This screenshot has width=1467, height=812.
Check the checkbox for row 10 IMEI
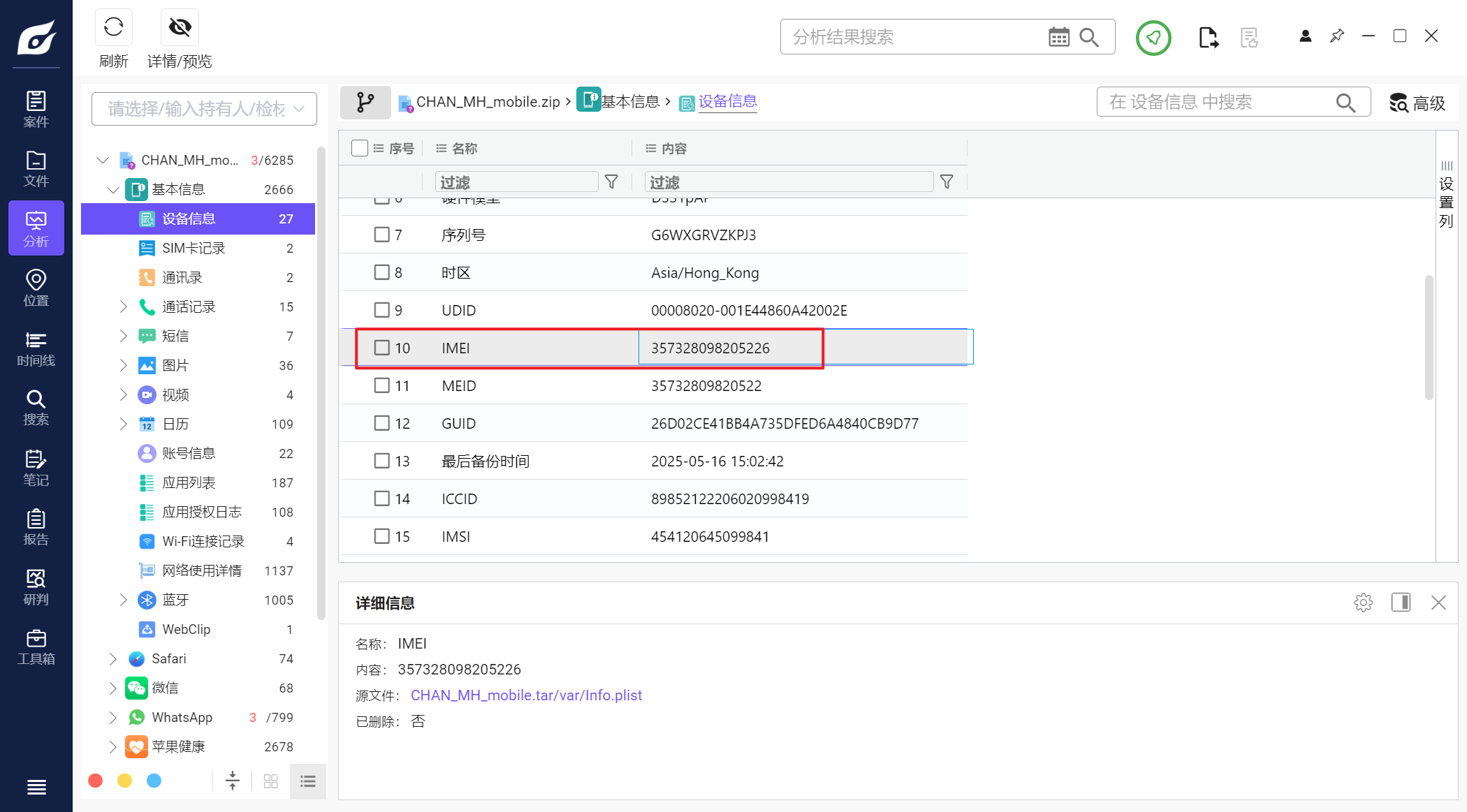tap(381, 348)
